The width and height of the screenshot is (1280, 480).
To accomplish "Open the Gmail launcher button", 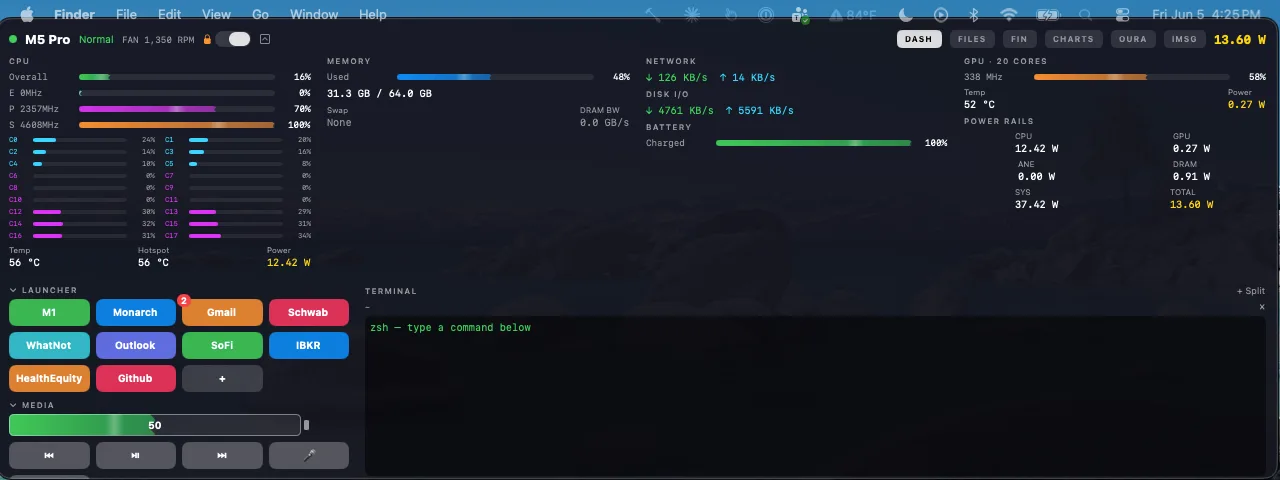I will [x=222, y=312].
